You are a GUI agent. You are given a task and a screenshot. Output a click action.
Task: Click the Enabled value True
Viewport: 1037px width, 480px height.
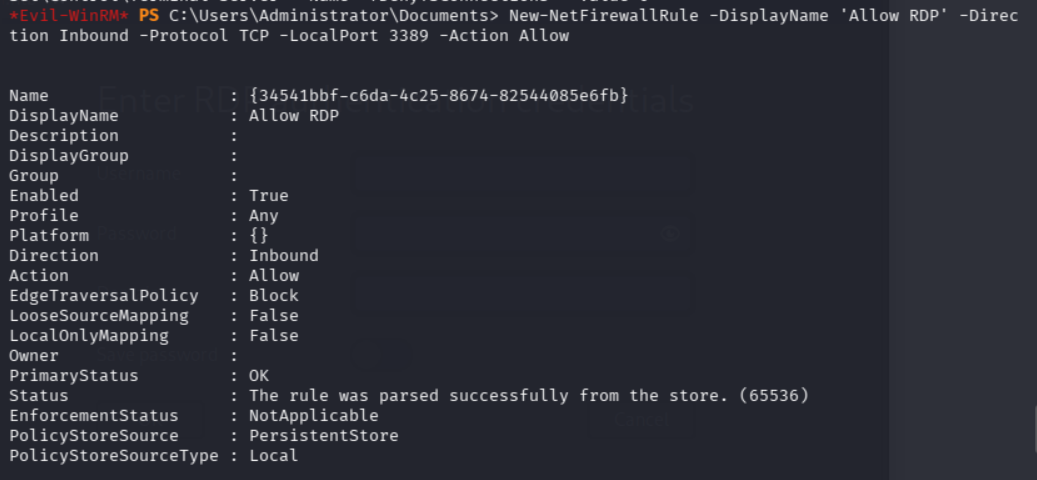pyautogui.click(x=268, y=196)
